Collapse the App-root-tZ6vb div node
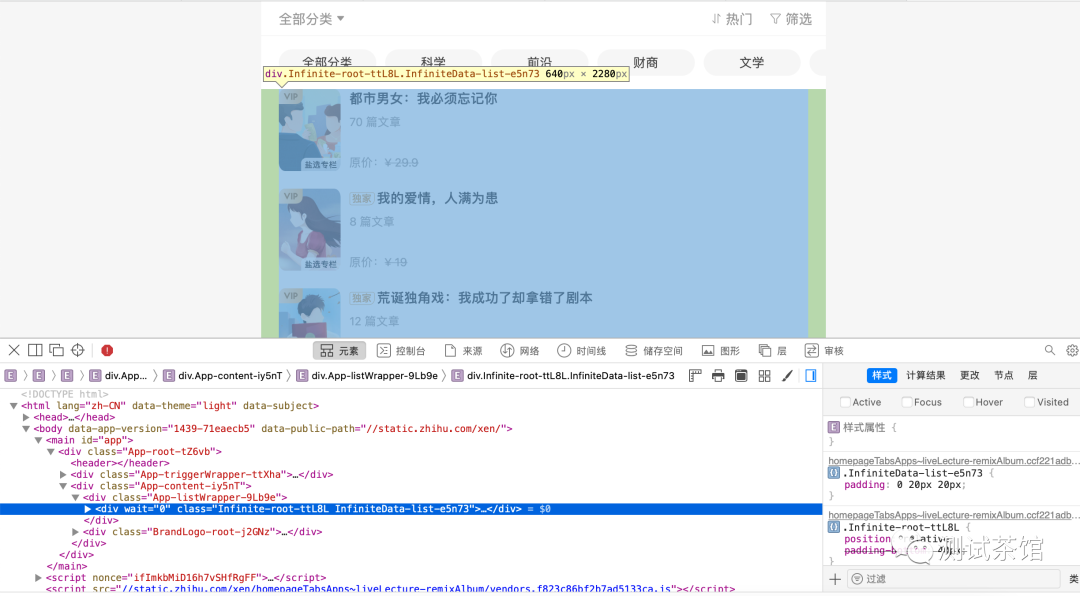Viewport: 1080px width, 596px height. [x=50, y=451]
